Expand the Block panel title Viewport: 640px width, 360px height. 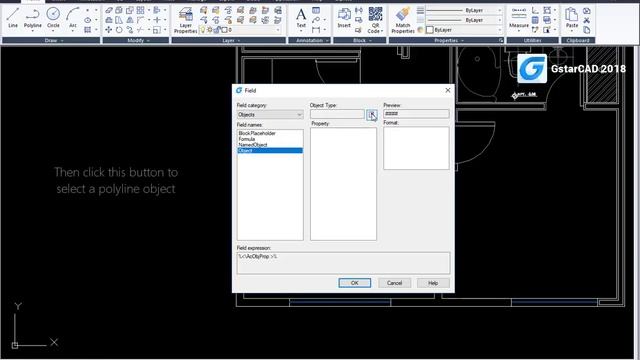coord(360,40)
